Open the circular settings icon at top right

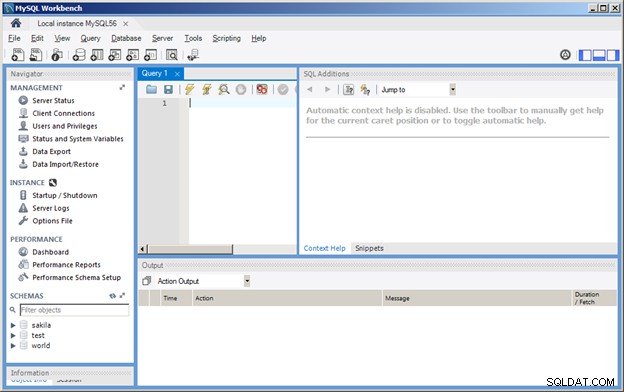coord(565,55)
